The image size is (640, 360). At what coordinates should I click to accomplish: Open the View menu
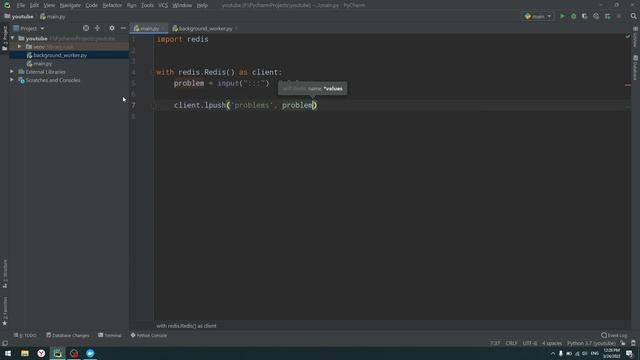(49, 5)
